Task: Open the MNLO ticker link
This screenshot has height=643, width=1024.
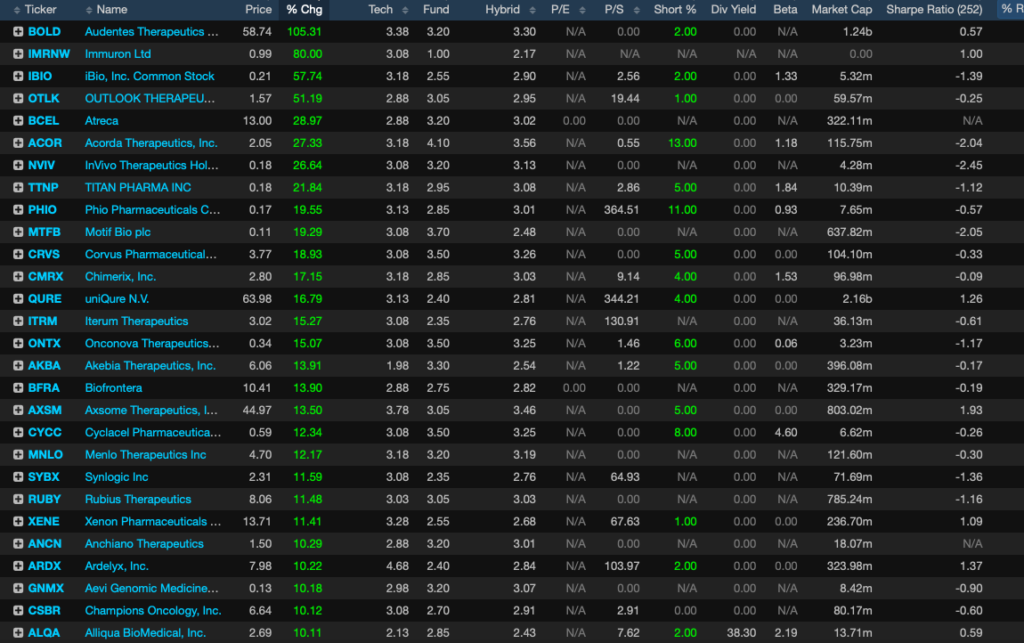Action: 45,454
